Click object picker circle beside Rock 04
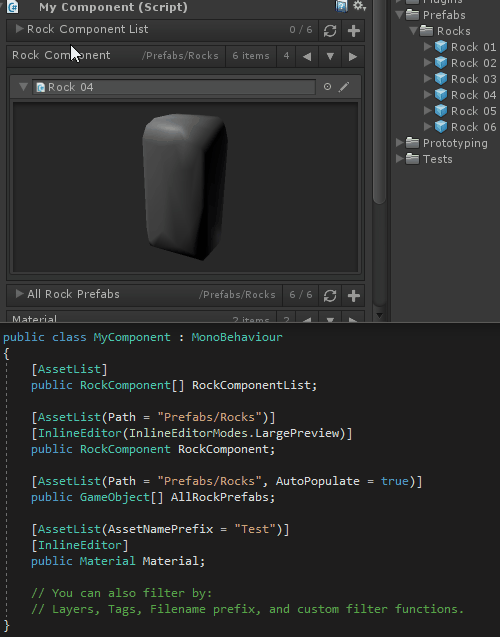 pyautogui.click(x=327, y=87)
